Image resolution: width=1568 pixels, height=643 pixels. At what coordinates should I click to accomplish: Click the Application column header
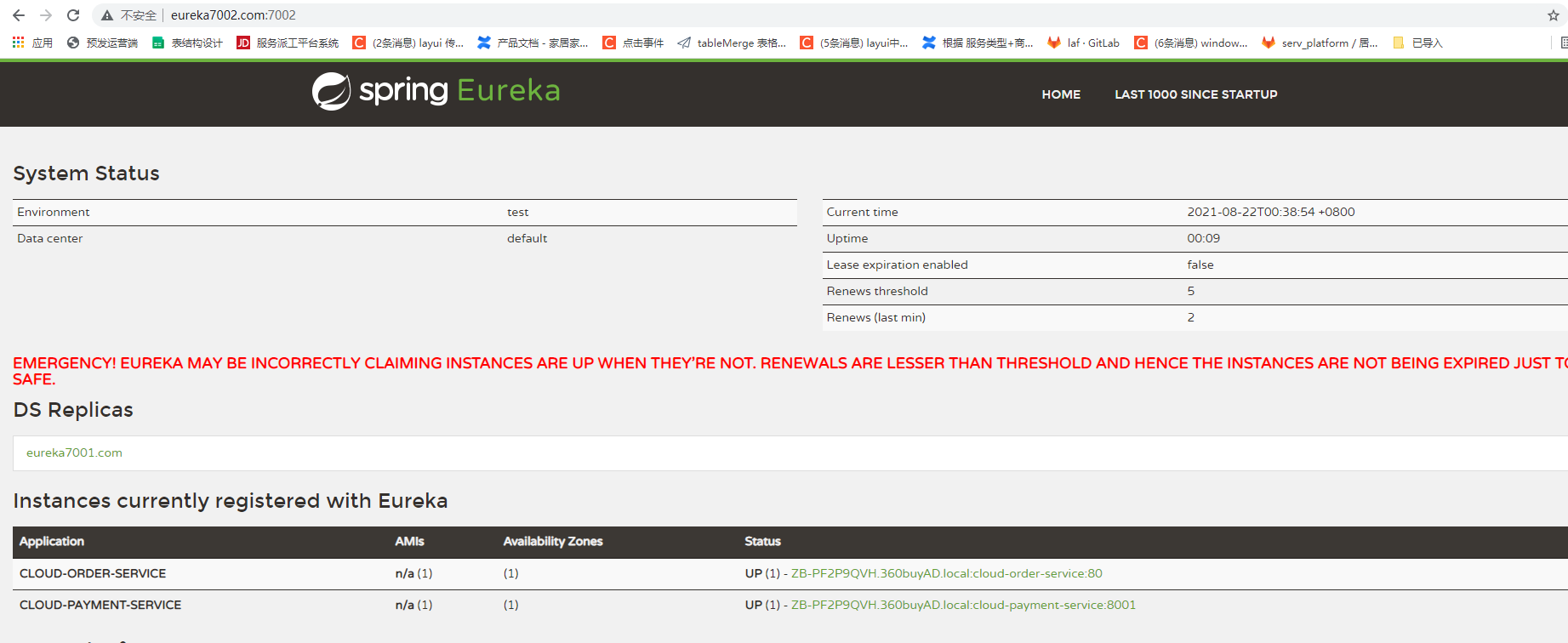[52, 541]
